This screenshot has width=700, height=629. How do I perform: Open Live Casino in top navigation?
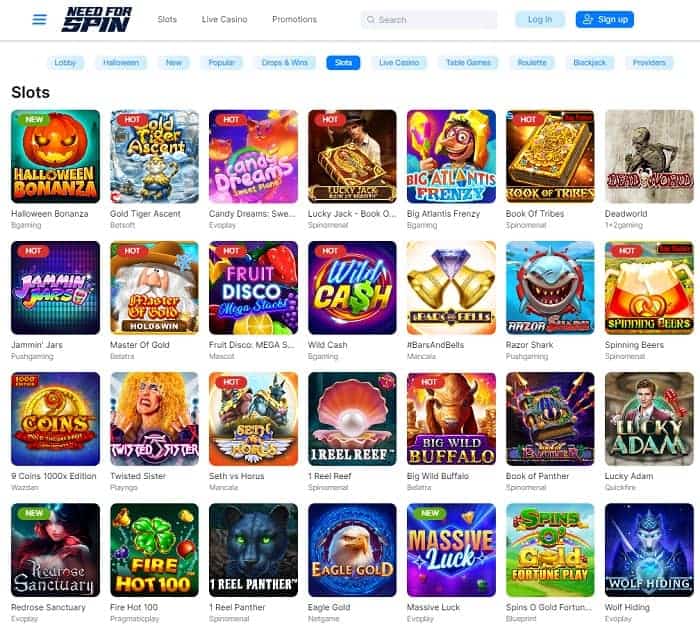pos(224,20)
